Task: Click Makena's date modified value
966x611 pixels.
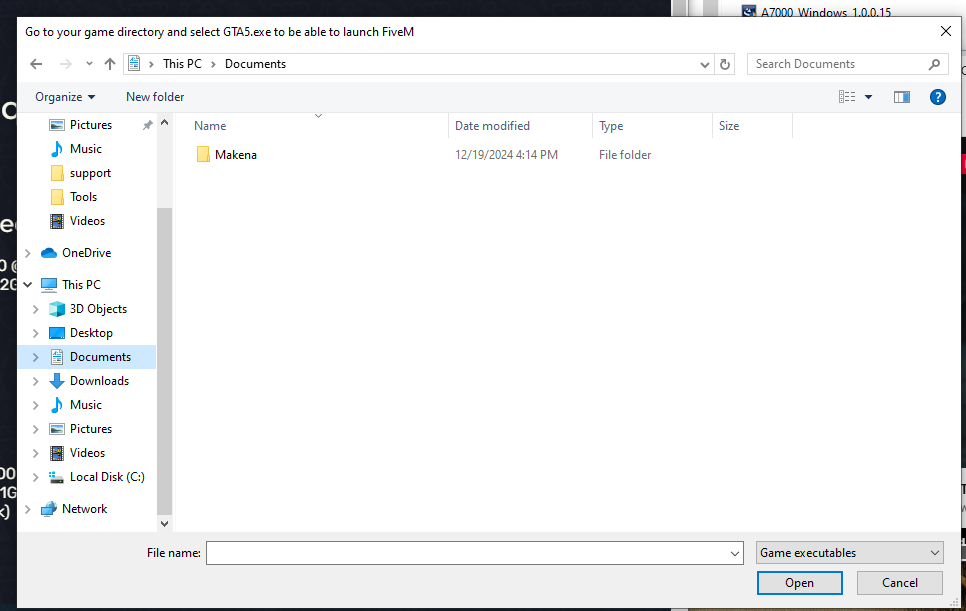Action: pos(506,155)
